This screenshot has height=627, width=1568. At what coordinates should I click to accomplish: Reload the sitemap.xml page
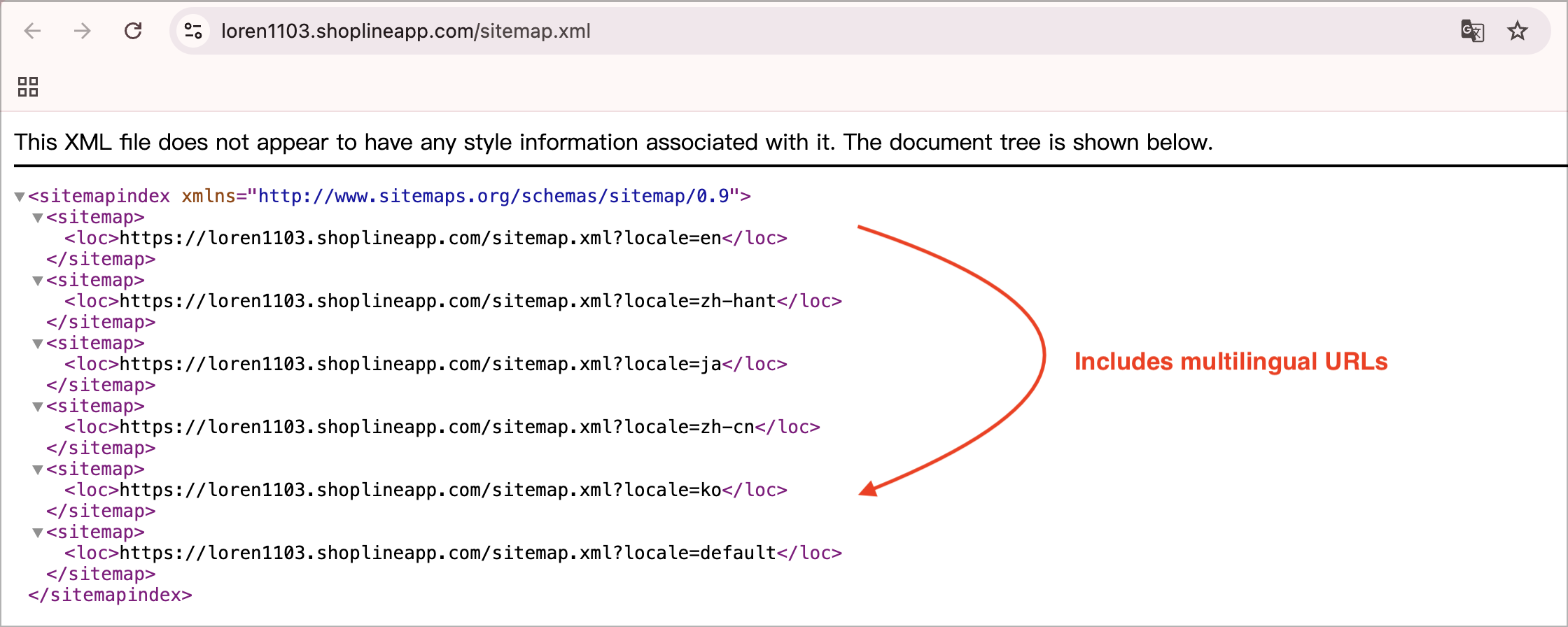point(133,31)
